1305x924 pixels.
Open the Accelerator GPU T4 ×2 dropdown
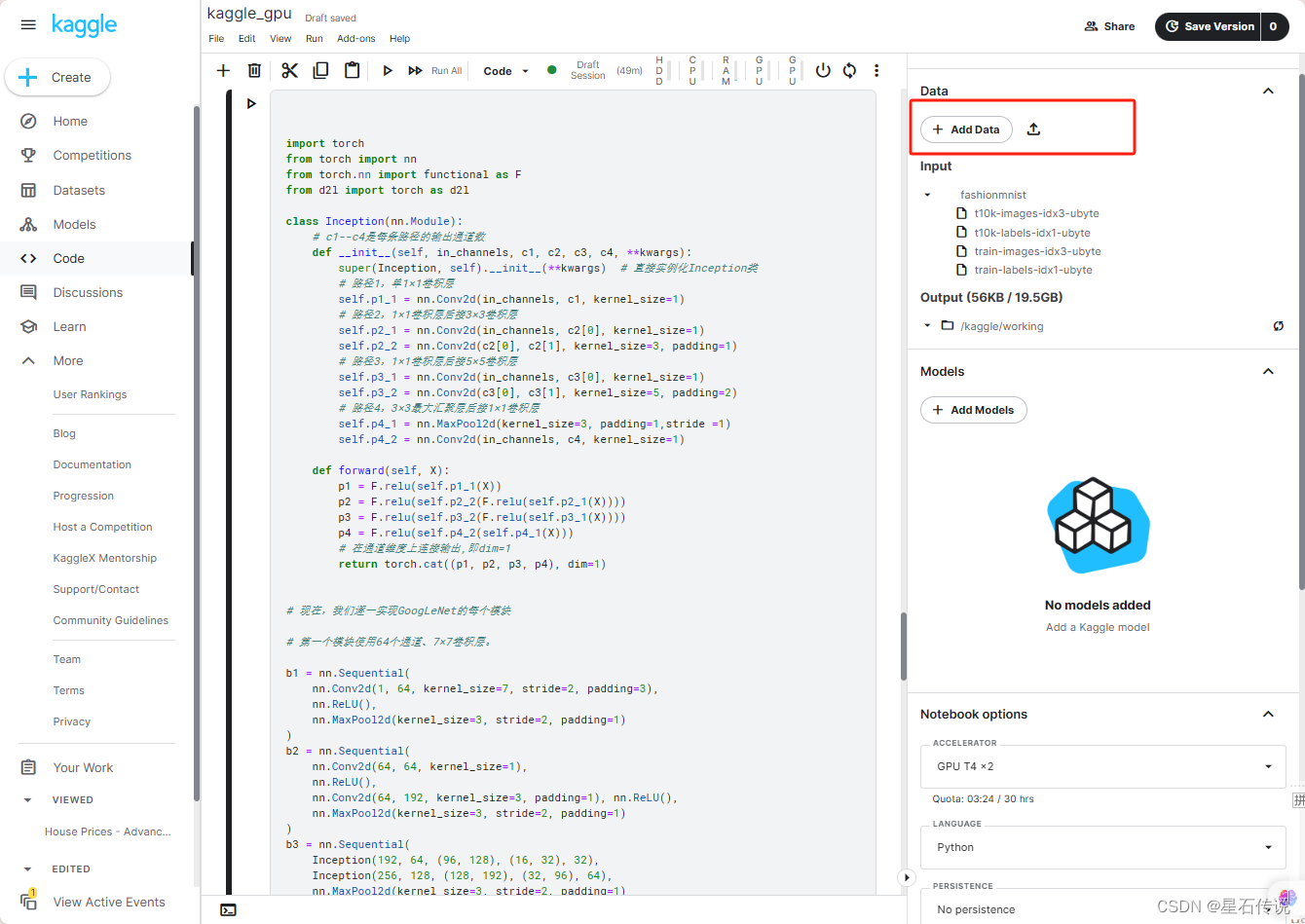pyautogui.click(x=1102, y=766)
